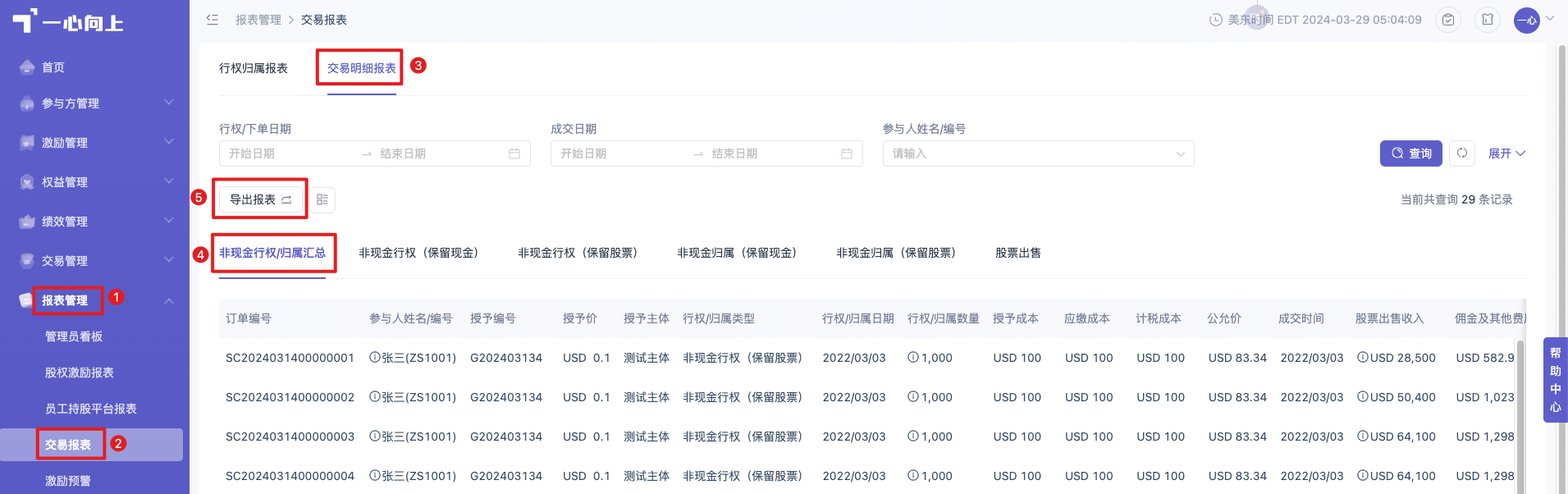Image resolution: width=1568 pixels, height=494 pixels.
Task: Reset filters with the refresh icon button
Action: [x=1462, y=153]
